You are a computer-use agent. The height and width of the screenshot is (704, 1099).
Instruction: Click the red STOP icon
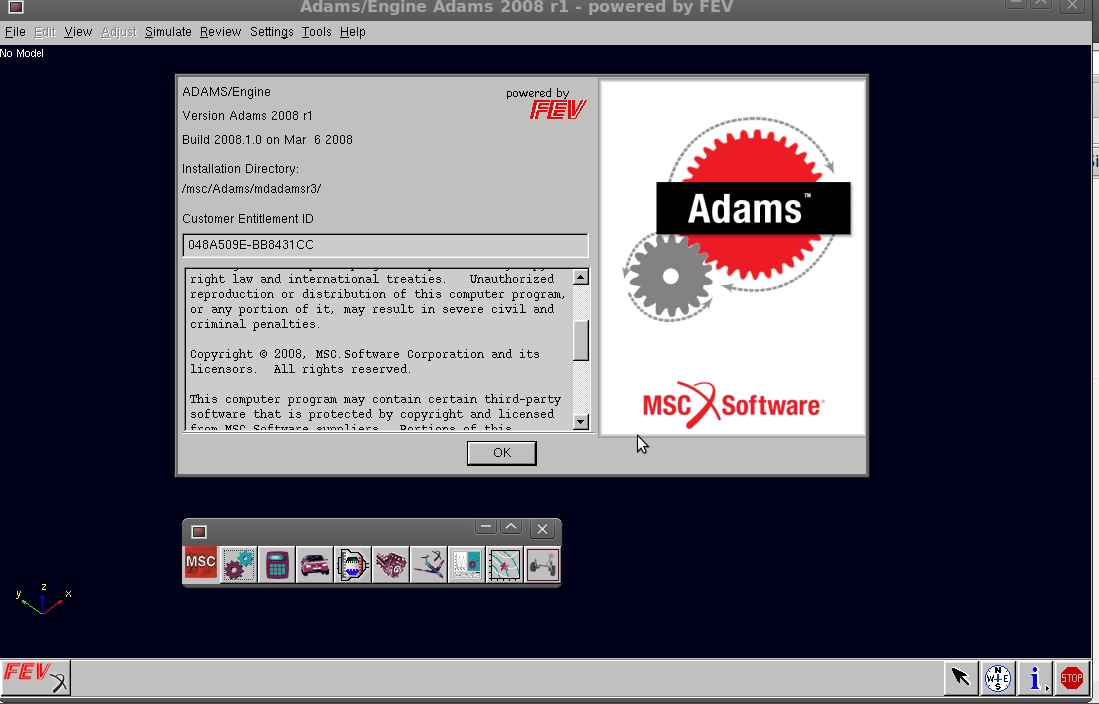coord(1072,678)
